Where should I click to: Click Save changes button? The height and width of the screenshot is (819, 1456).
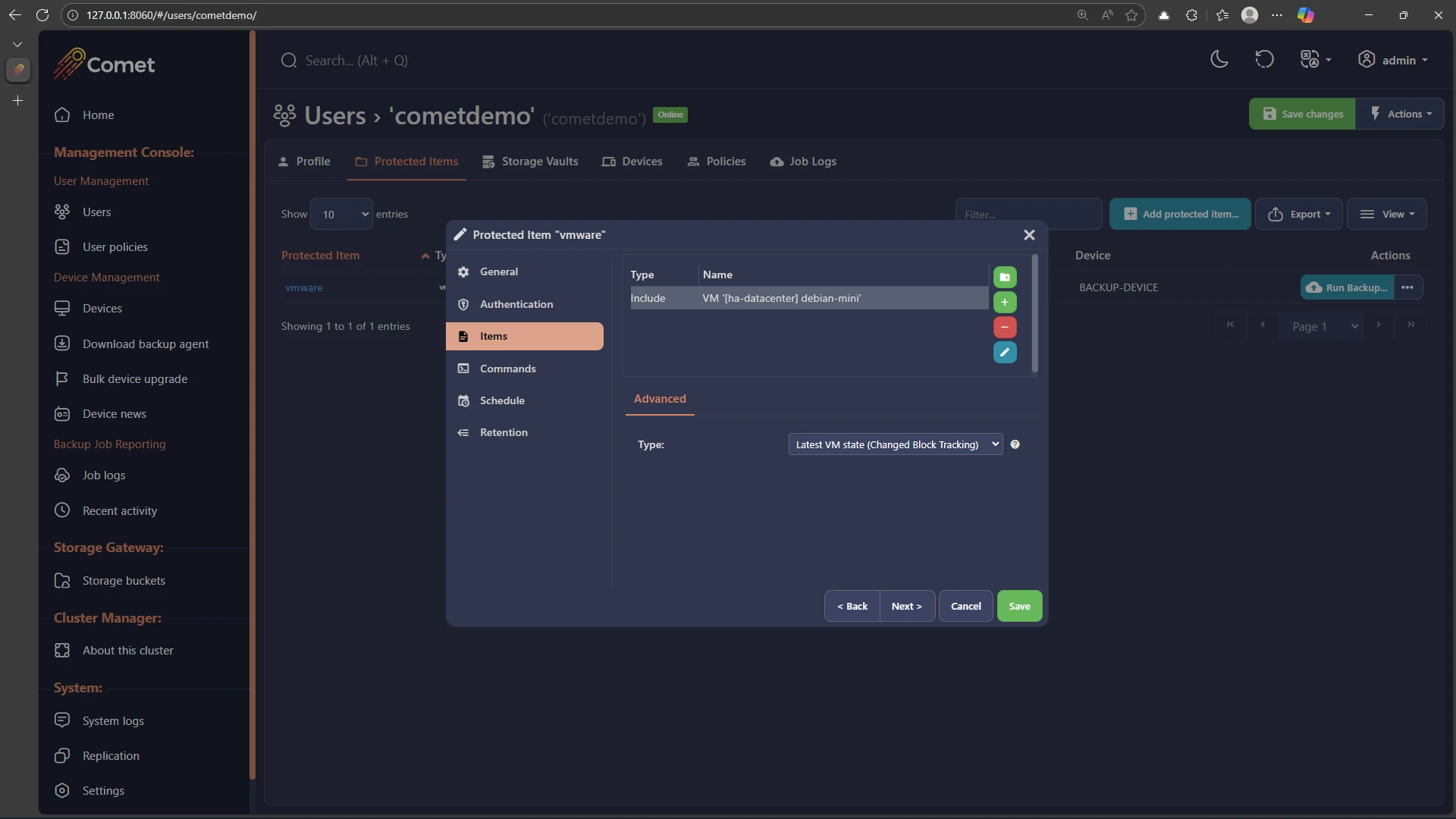[x=1302, y=114]
